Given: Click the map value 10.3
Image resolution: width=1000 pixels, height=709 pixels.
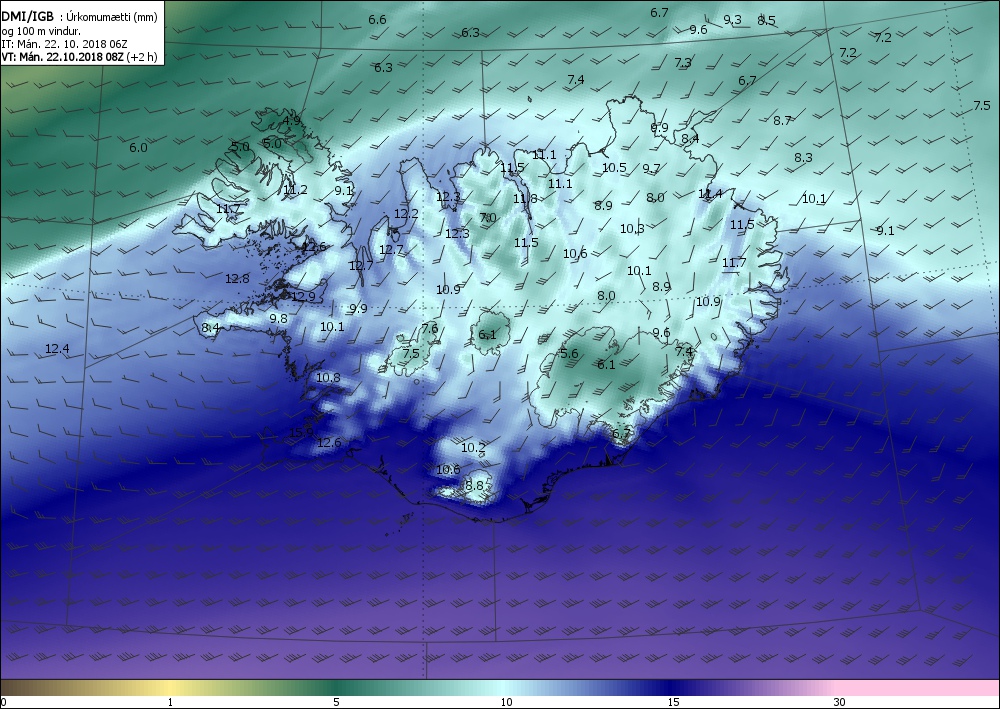Looking at the screenshot, I should point(632,228).
